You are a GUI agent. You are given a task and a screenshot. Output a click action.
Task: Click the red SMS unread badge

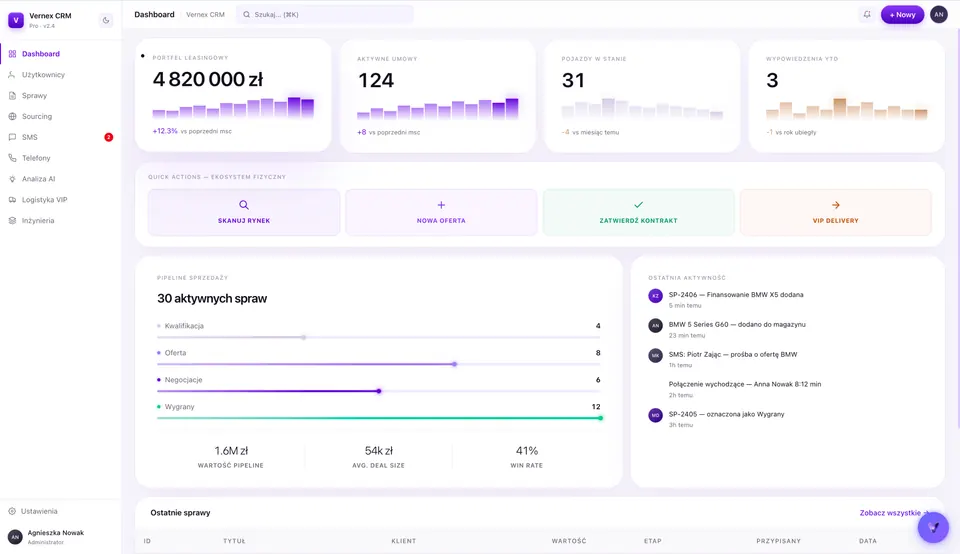[108, 137]
